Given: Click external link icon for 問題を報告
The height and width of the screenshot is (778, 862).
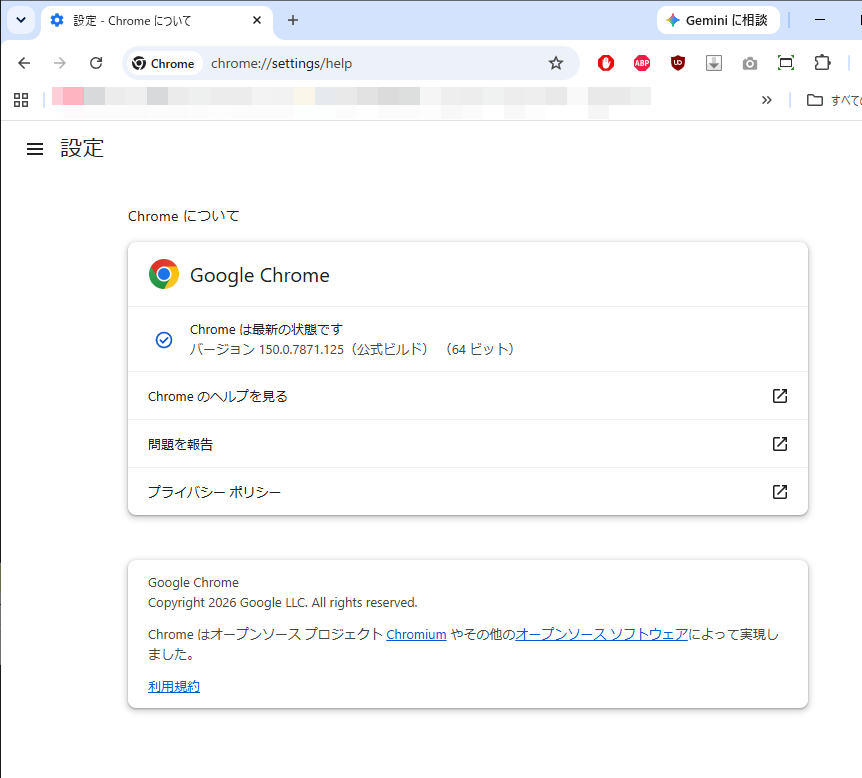Looking at the screenshot, I should tap(780, 444).
